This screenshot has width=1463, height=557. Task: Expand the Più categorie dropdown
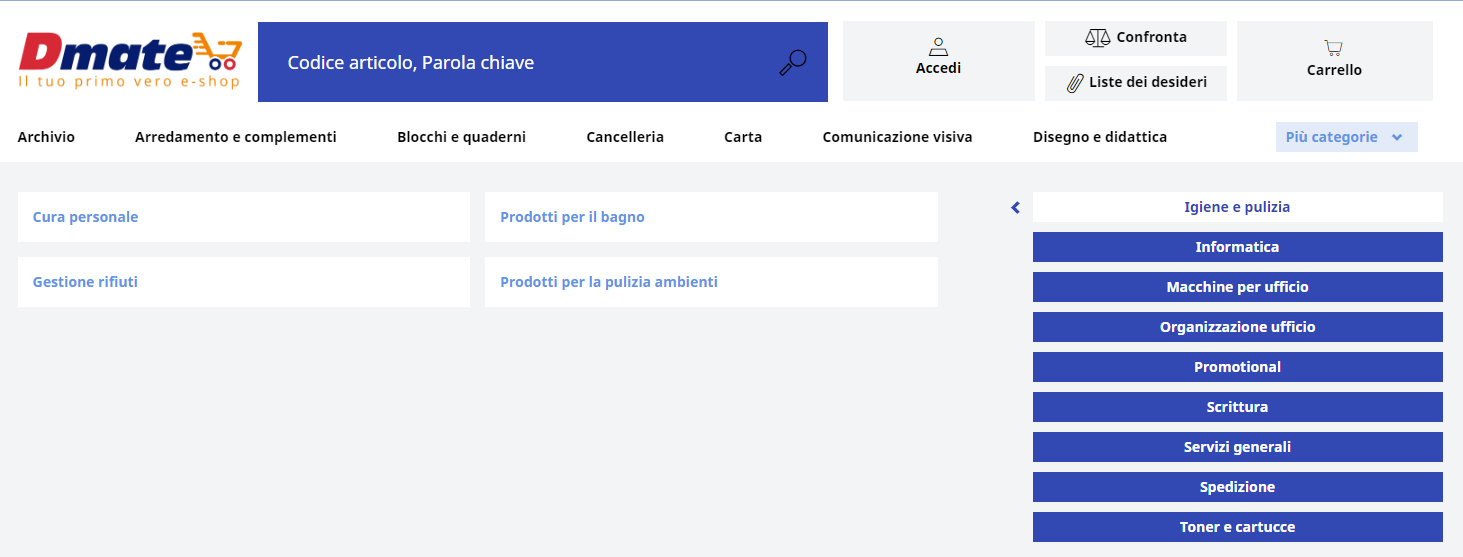1346,137
